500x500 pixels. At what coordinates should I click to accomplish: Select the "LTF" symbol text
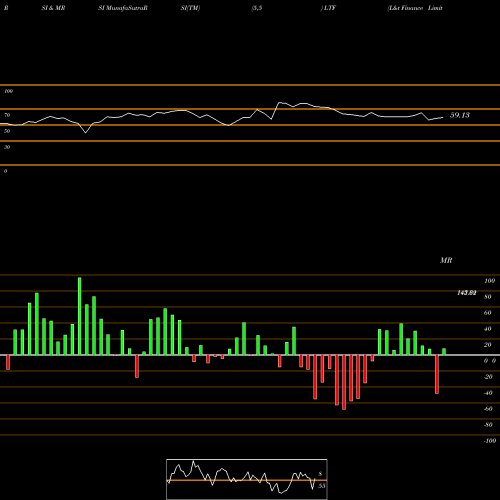tap(329, 8)
